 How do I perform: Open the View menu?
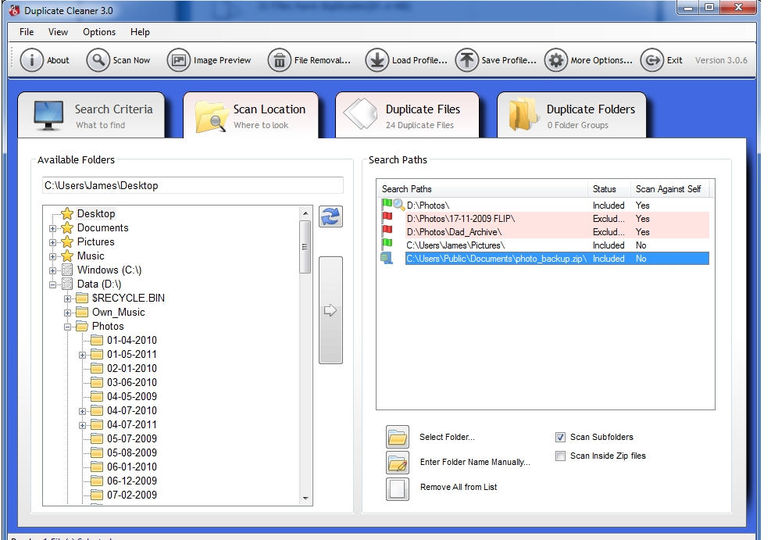58,32
